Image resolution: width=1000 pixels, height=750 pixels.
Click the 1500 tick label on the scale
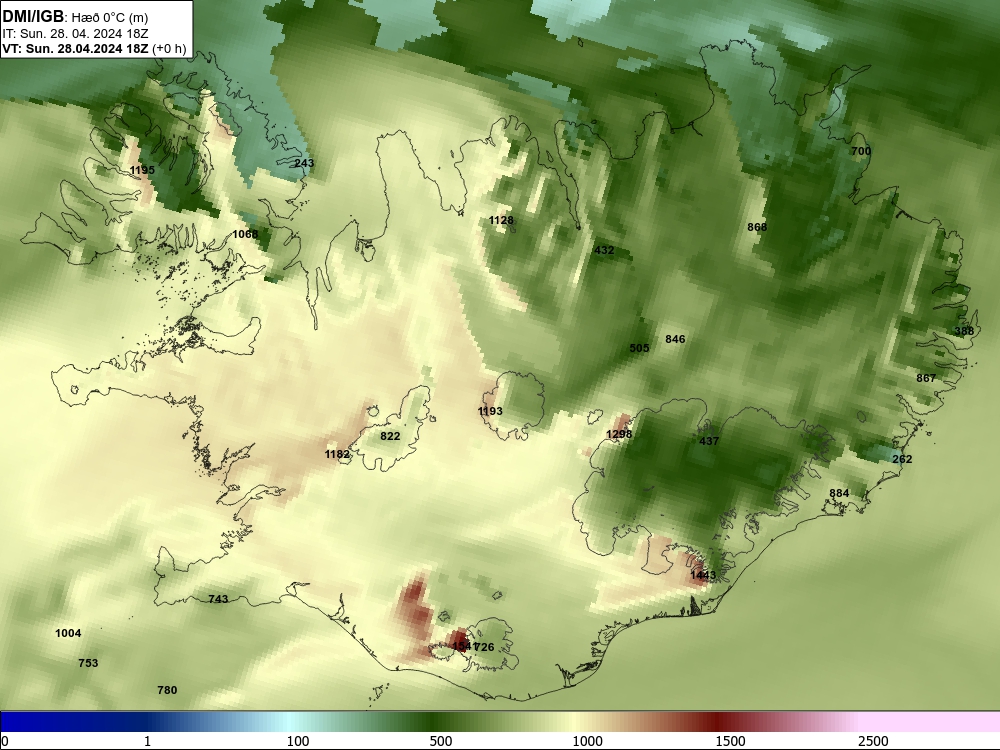coord(730,741)
